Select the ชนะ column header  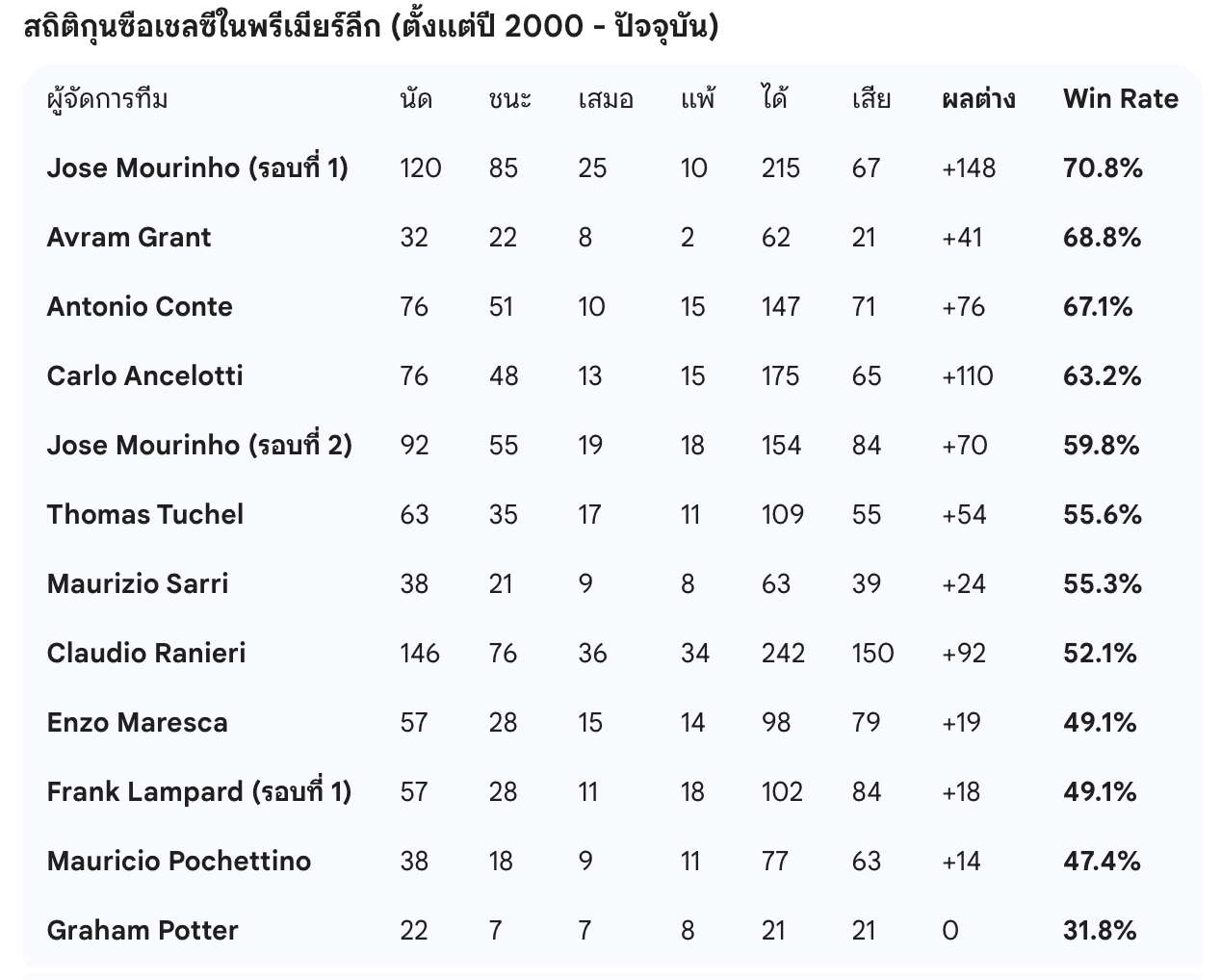pos(509,99)
